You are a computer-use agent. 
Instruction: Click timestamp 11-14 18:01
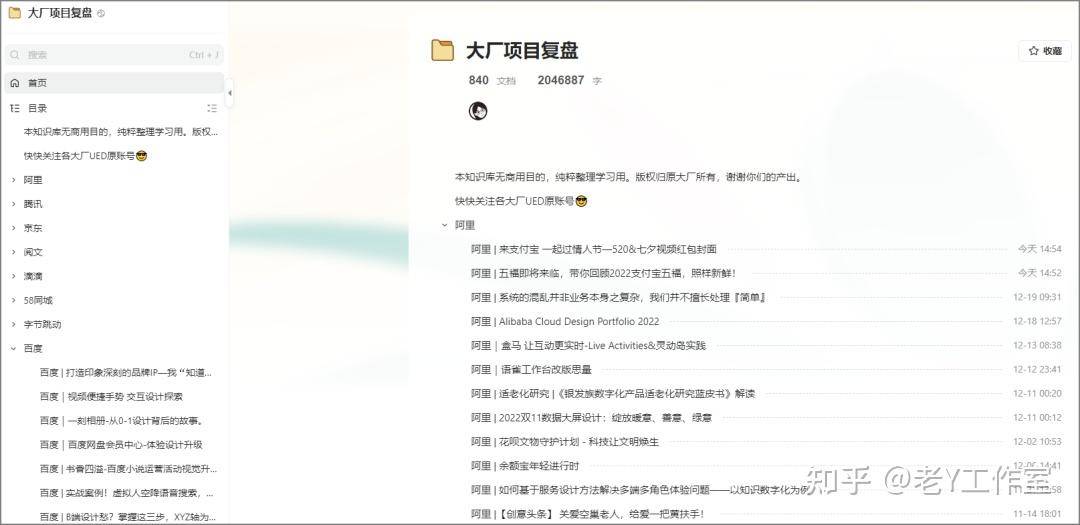[x=1037, y=514]
